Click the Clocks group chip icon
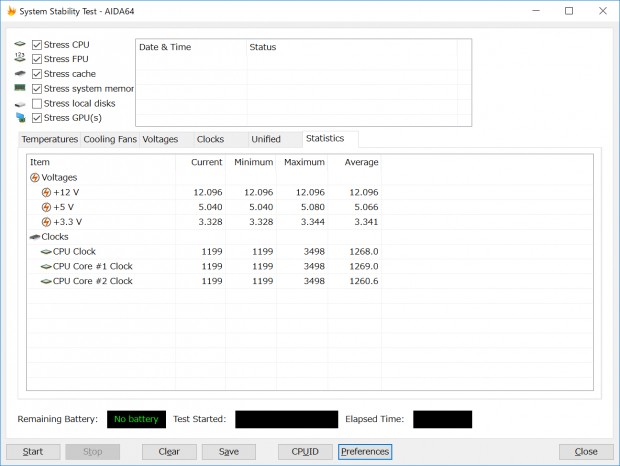This screenshot has width=620, height=466. [35, 237]
